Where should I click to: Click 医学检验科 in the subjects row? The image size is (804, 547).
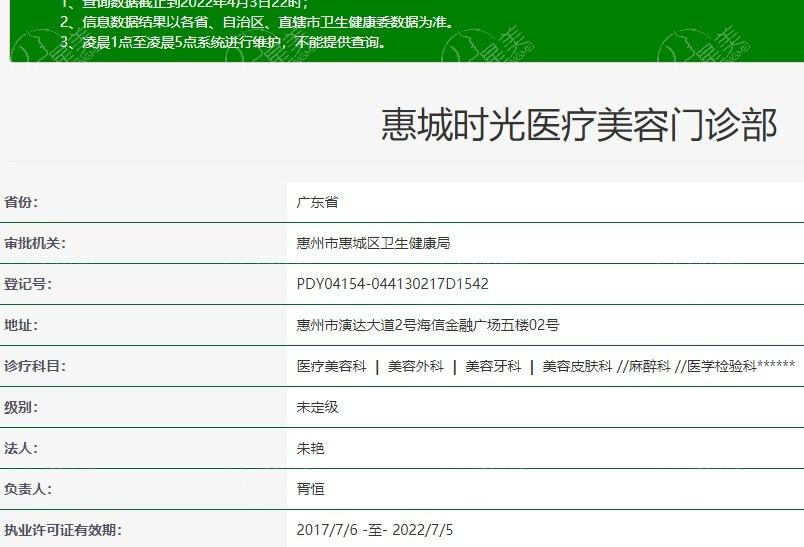pyautogui.click(x=722, y=366)
